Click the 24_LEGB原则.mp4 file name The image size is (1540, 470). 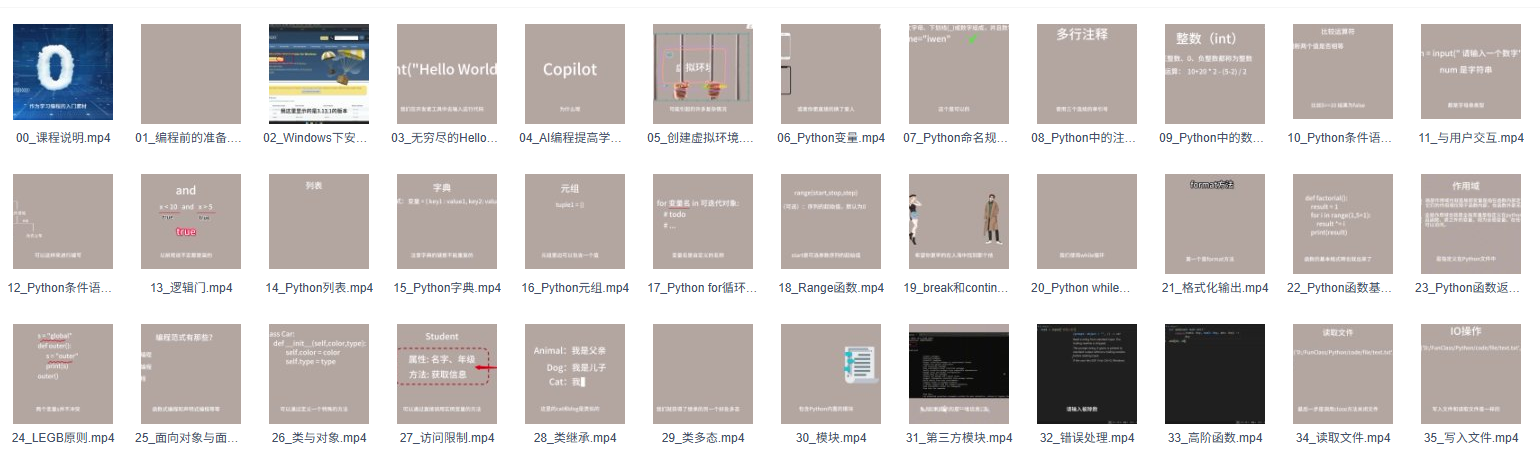click(x=63, y=438)
